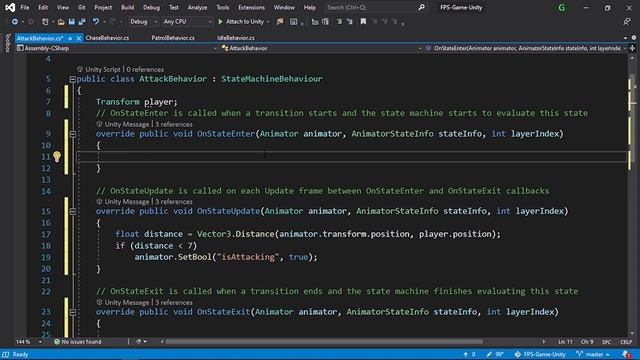Click the lightbulb quick actions icon on line 11
The width and height of the screenshot is (640, 360).
(x=57, y=156)
